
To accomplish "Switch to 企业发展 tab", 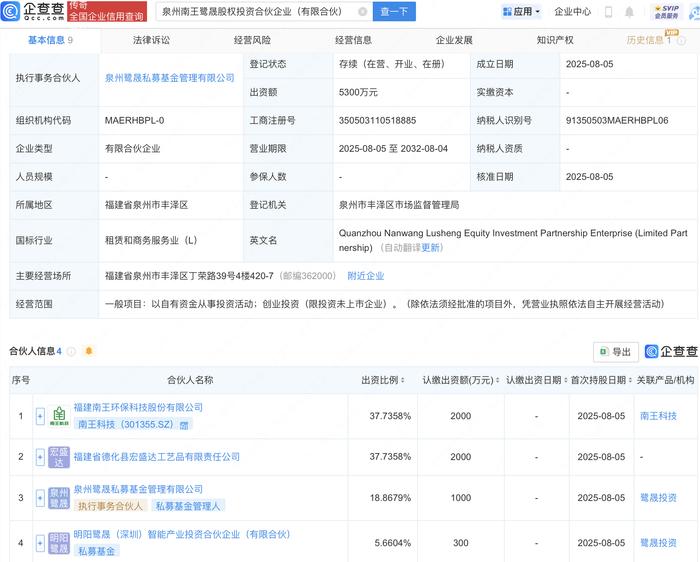I will 454,40.
